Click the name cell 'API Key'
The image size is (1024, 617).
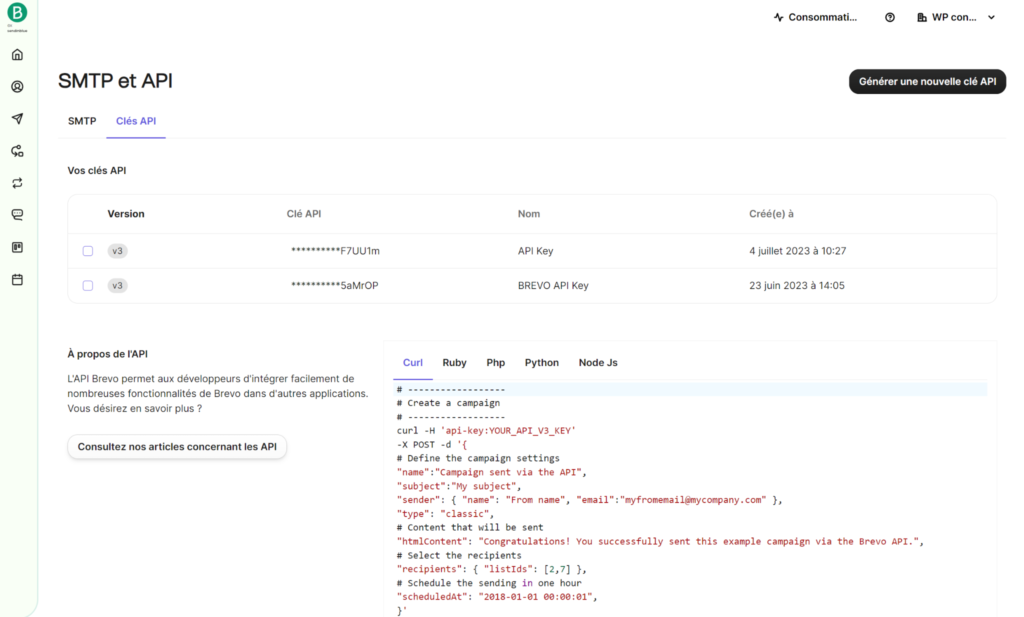(536, 251)
